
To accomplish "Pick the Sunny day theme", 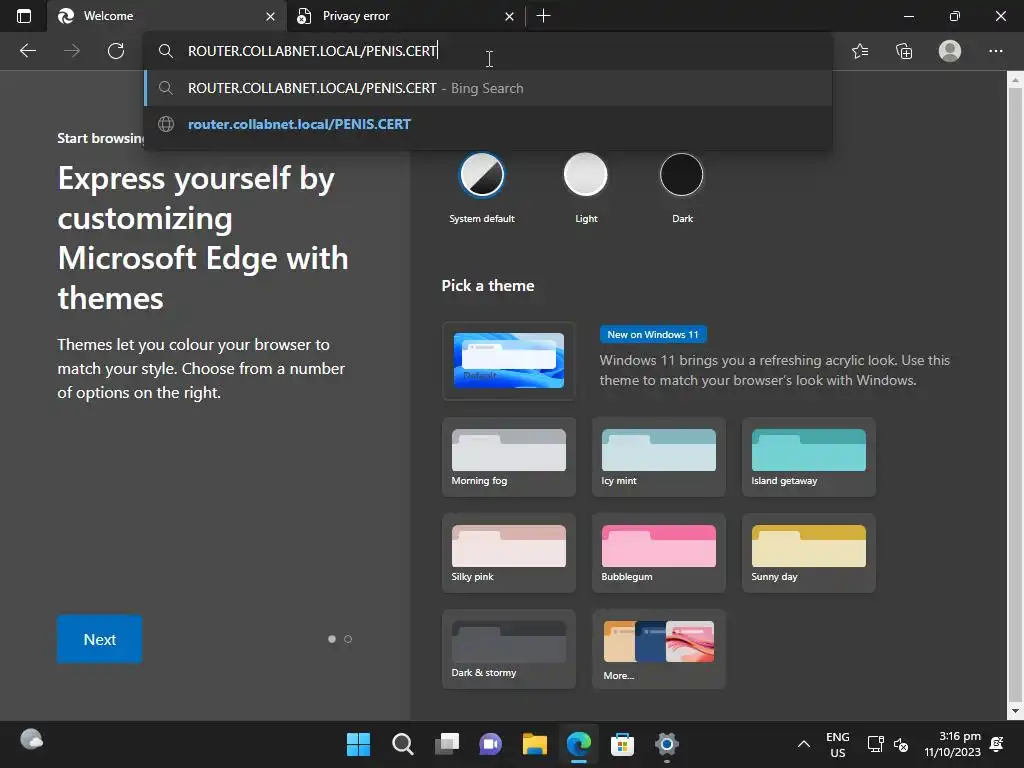I will click(808, 553).
